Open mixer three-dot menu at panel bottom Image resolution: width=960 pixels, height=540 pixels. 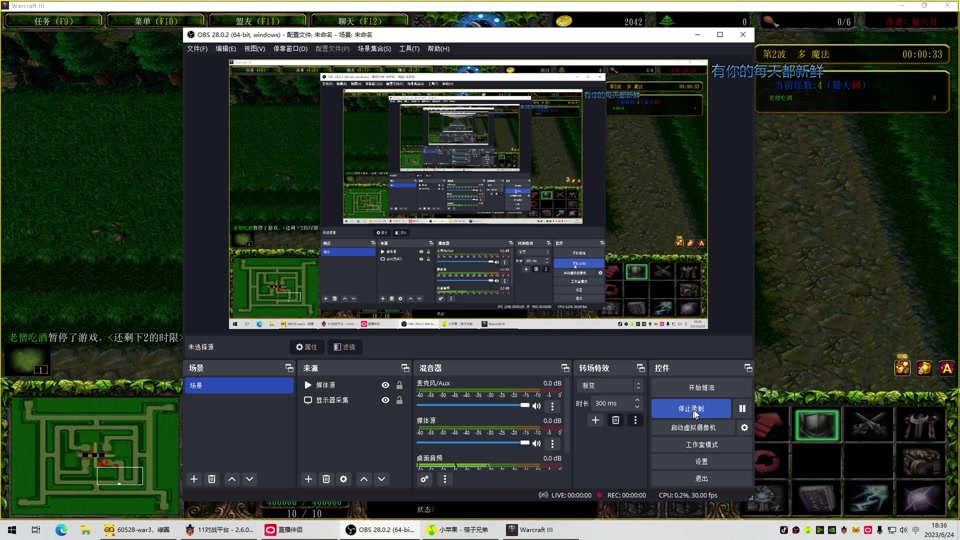pyautogui.click(x=444, y=479)
